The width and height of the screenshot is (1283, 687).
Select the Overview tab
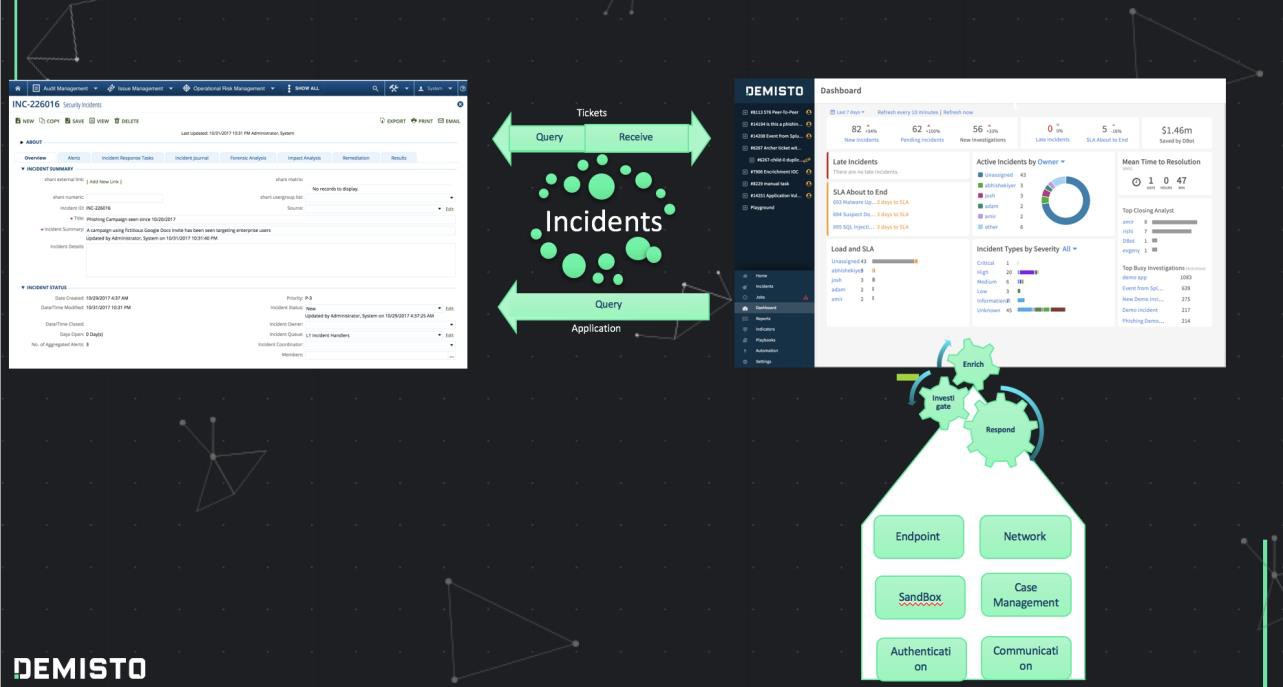35,158
